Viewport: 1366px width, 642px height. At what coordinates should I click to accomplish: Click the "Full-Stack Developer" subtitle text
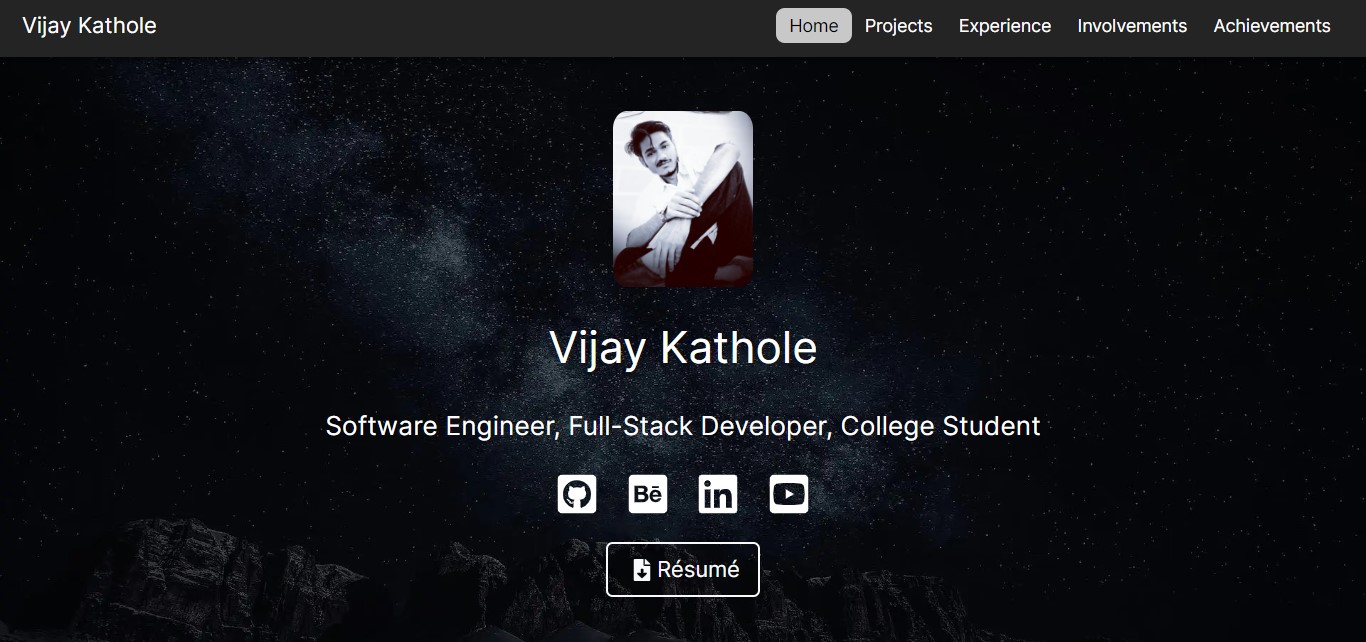pyautogui.click(x=698, y=426)
